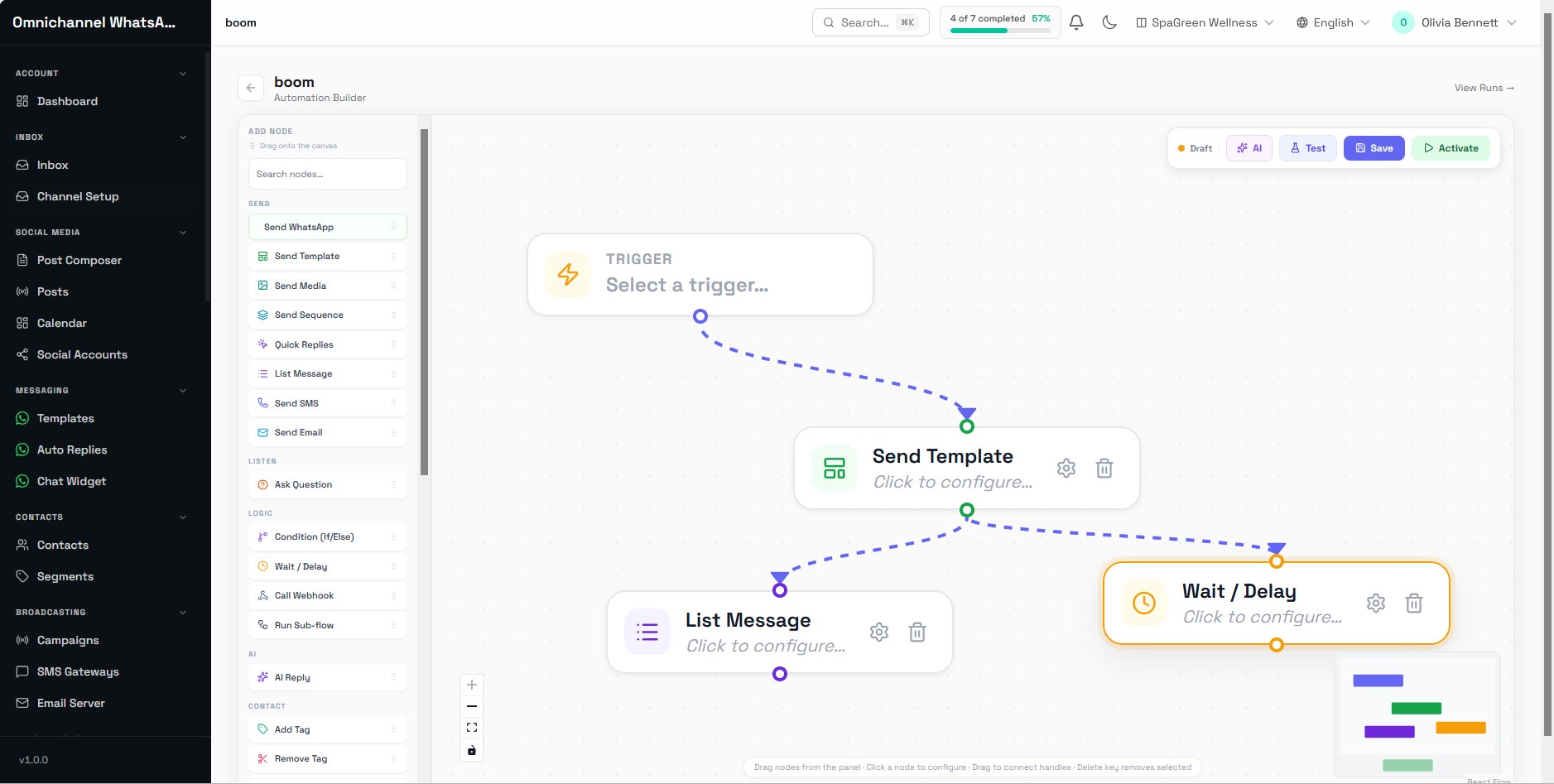Click the Test button
The image size is (1554, 784).
(x=1307, y=148)
